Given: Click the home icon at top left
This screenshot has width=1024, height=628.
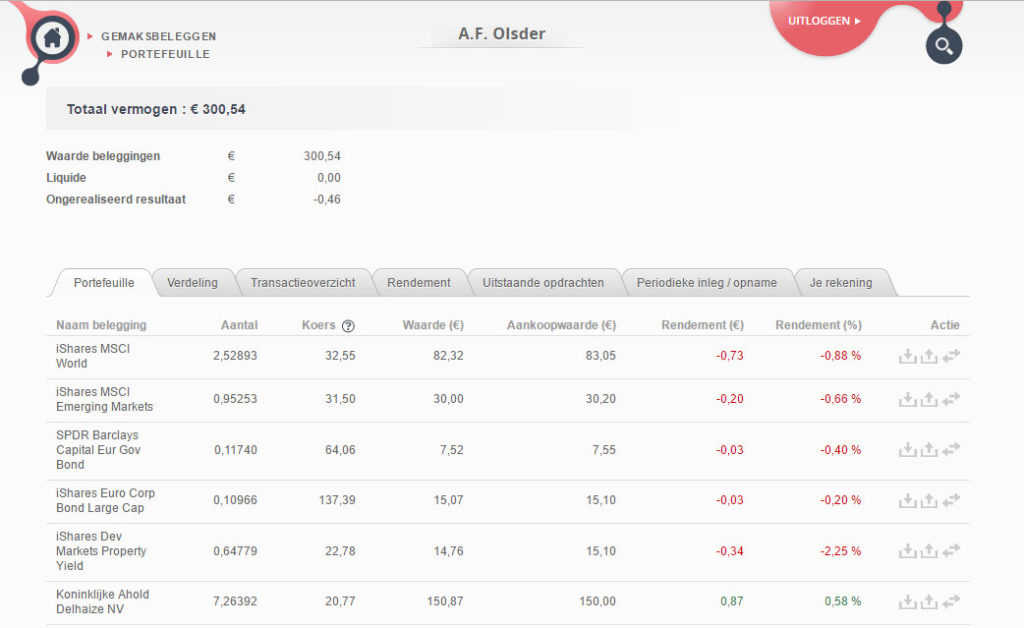Looking at the screenshot, I should tap(52, 37).
